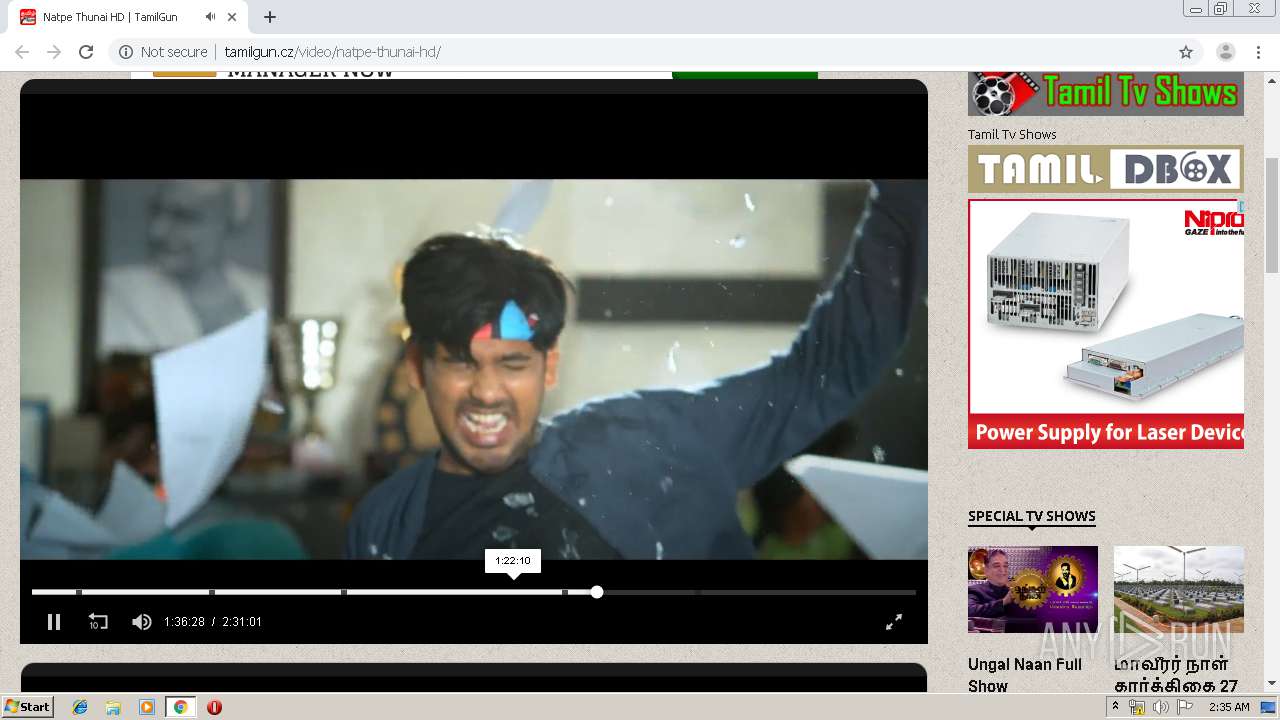Open the Ungal Naan Full Show thumbnail

1033,589
